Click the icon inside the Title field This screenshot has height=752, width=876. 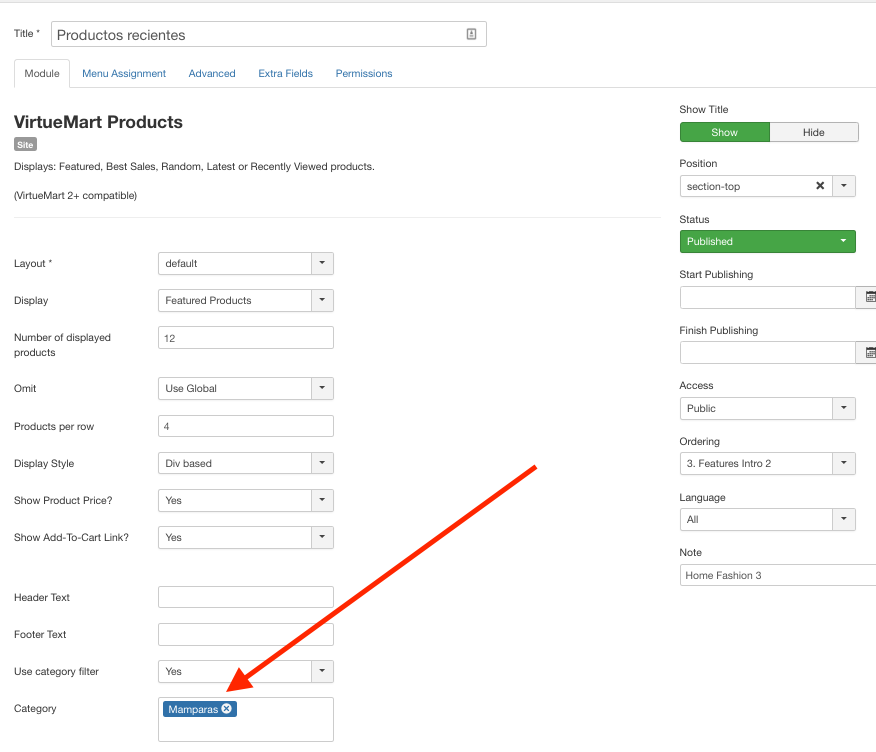(472, 34)
